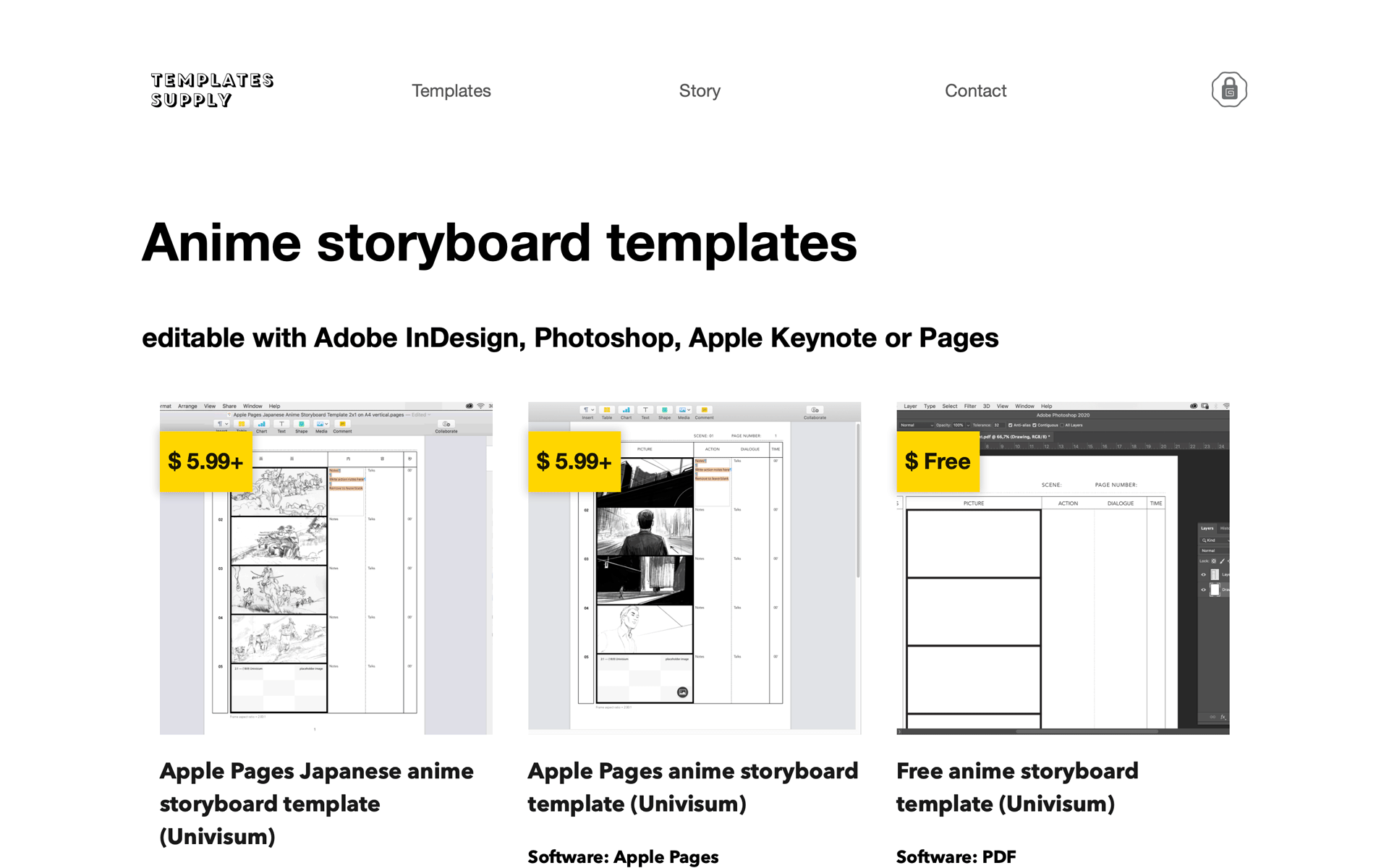The width and height of the screenshot is (1389, 868).
Task: Open Apple Pages Japanese anime storyboard title
Action: pos(316,803)
